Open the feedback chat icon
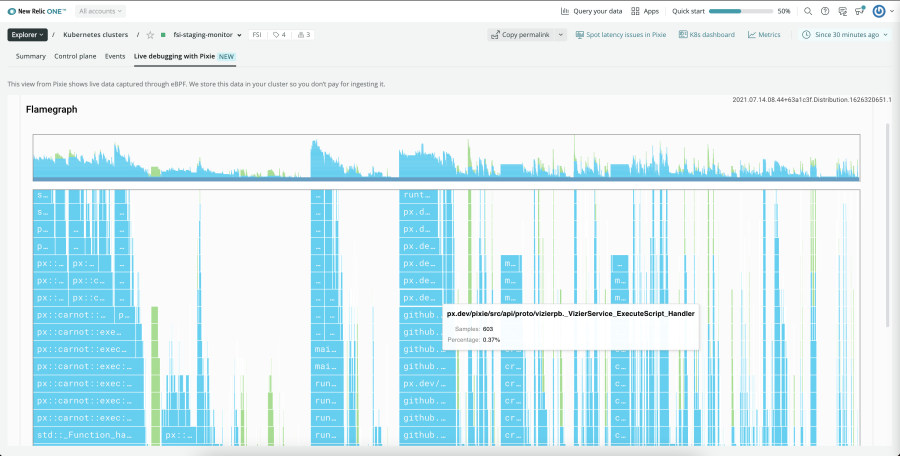Viewport: 900px width, 456px height. tap(843, 11)
